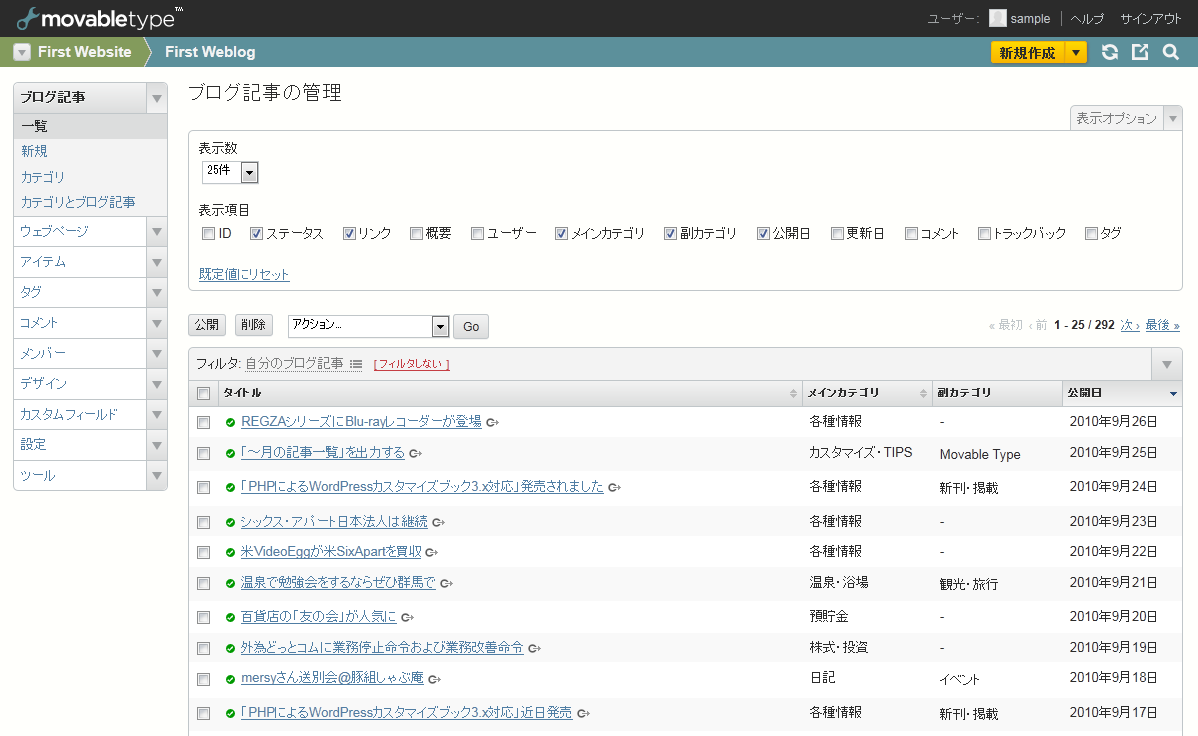
Task: Expand the アイテム sidebar menu arrow
Action: 157,262
